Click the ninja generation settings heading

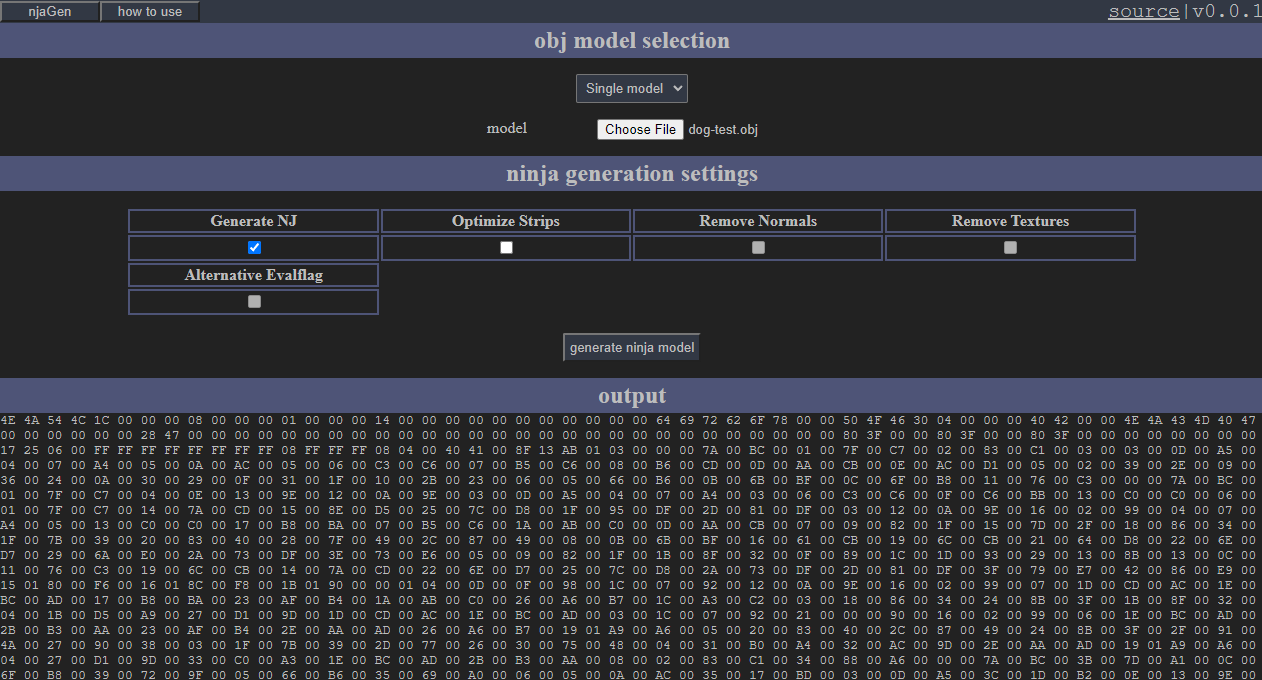point(631,174)
